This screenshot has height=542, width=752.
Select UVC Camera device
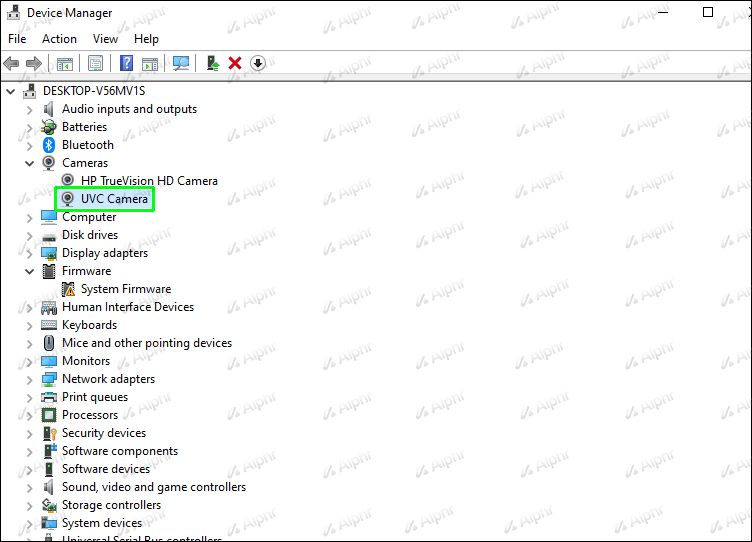[114, 199]
